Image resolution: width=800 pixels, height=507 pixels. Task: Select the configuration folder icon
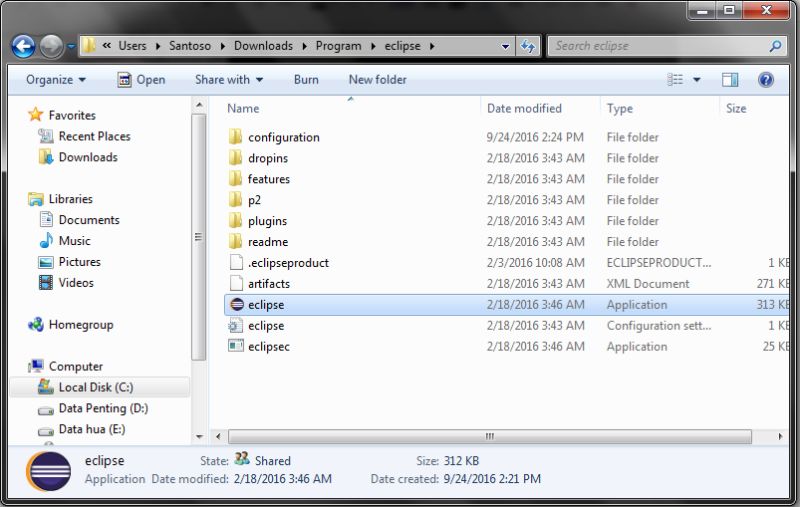point(236,137)
